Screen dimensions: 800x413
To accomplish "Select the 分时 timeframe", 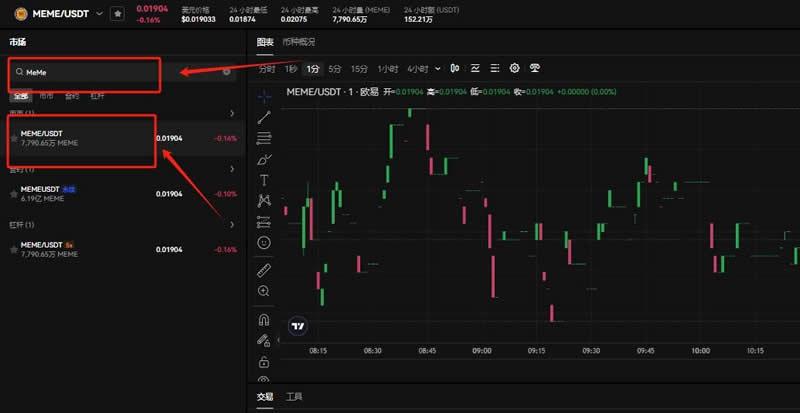I will tap(267, 68).
